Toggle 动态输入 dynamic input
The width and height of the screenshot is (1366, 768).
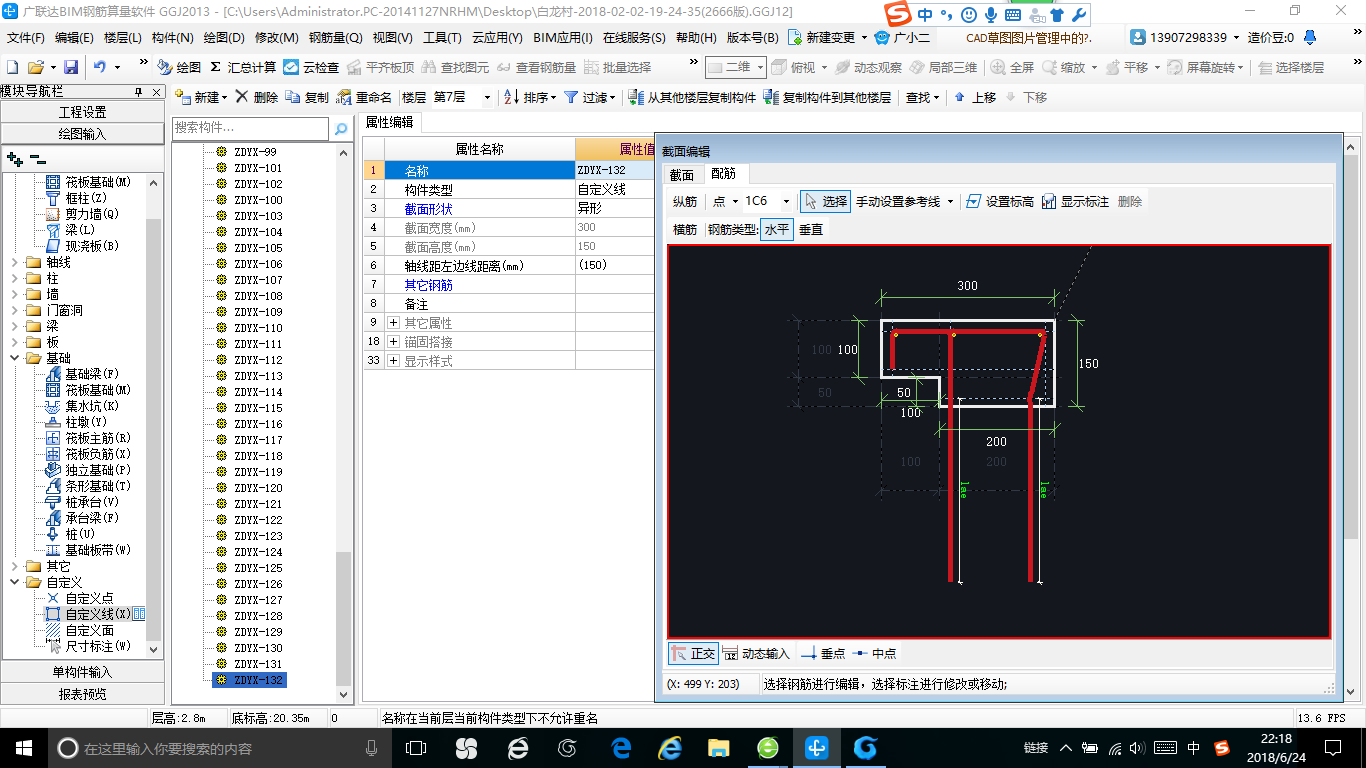point(756,653)
